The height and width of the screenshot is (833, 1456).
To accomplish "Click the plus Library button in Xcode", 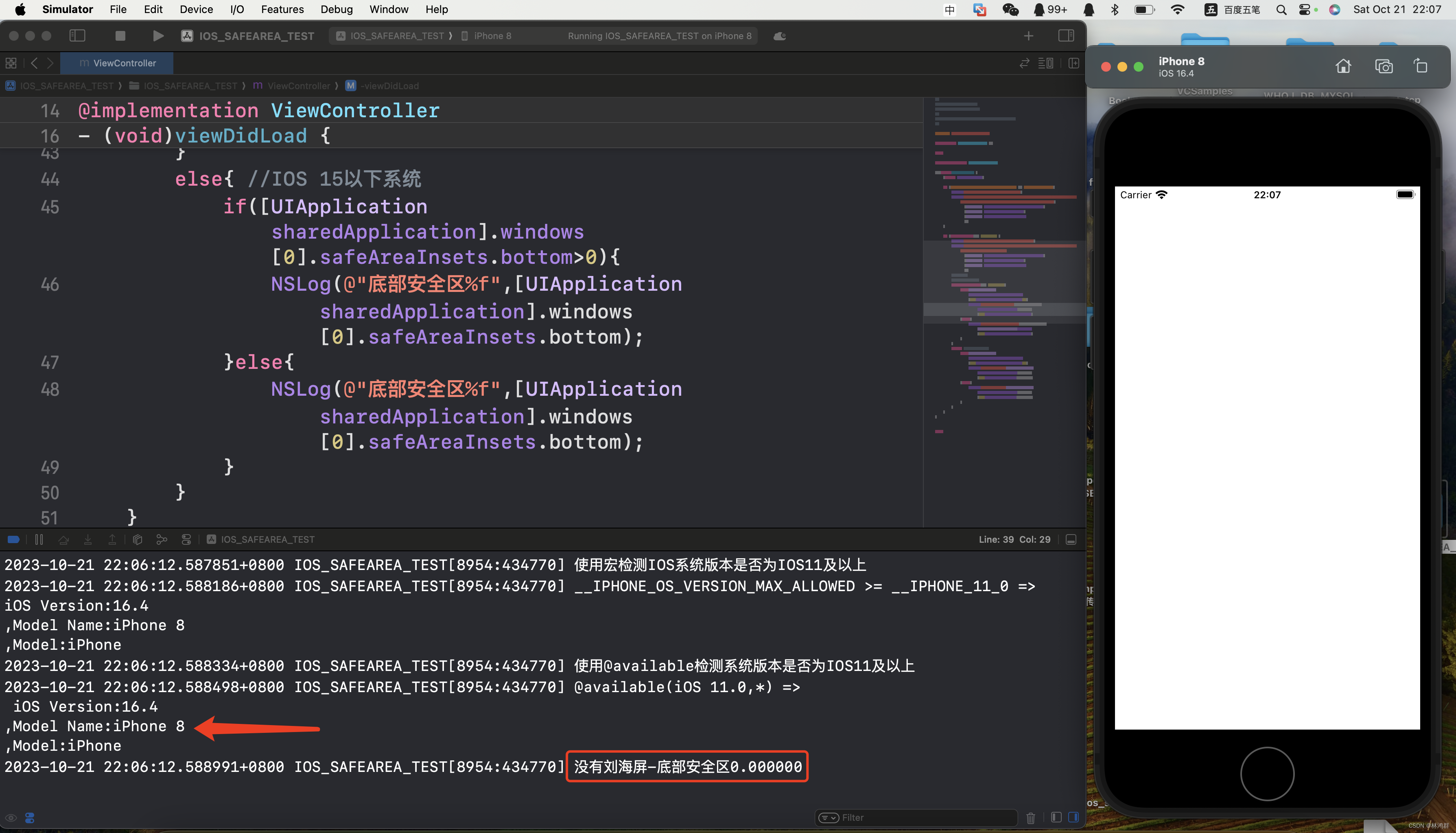I will click(x=1028, y=35).
